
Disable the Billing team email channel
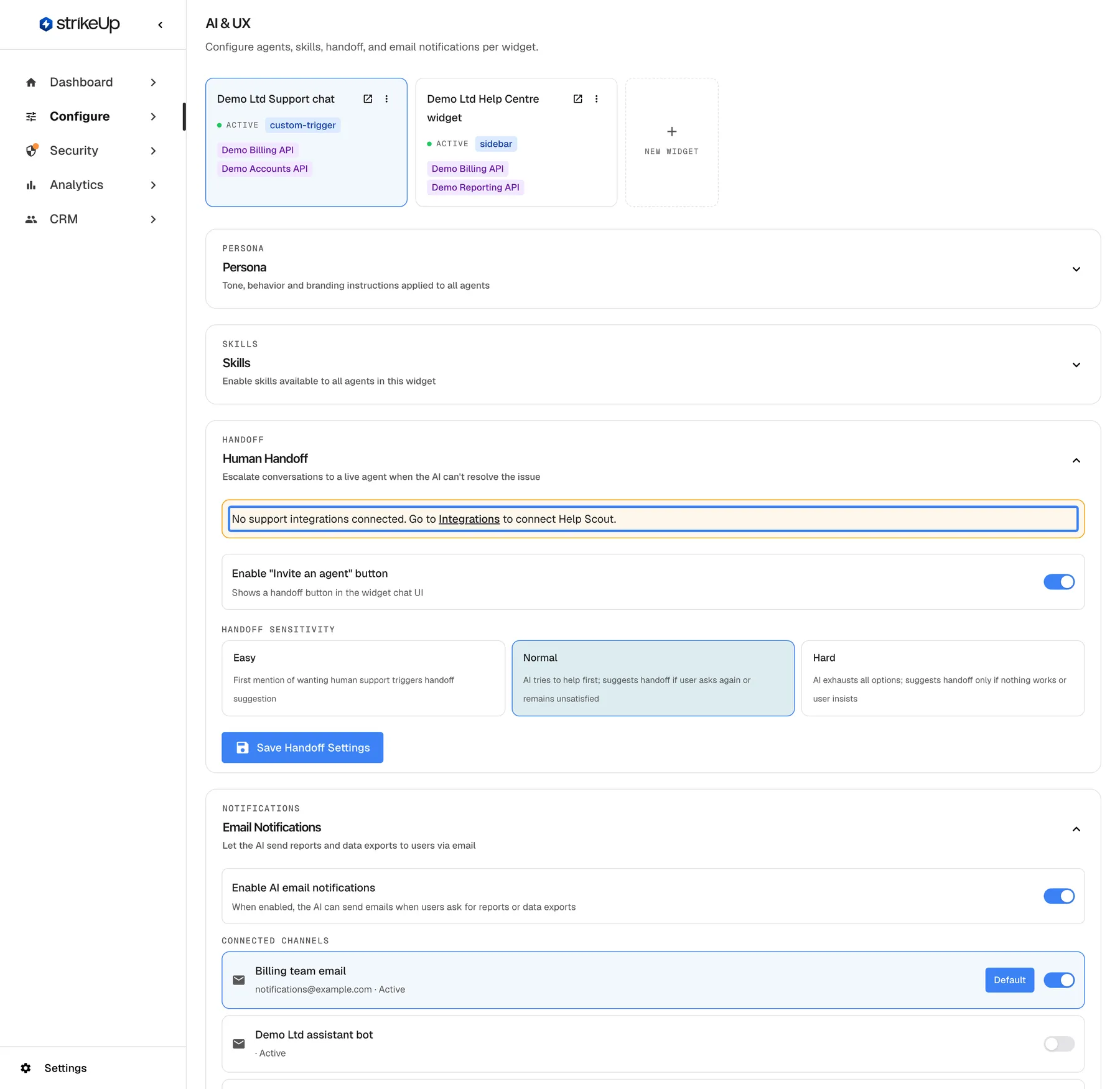pos(1059,980)
